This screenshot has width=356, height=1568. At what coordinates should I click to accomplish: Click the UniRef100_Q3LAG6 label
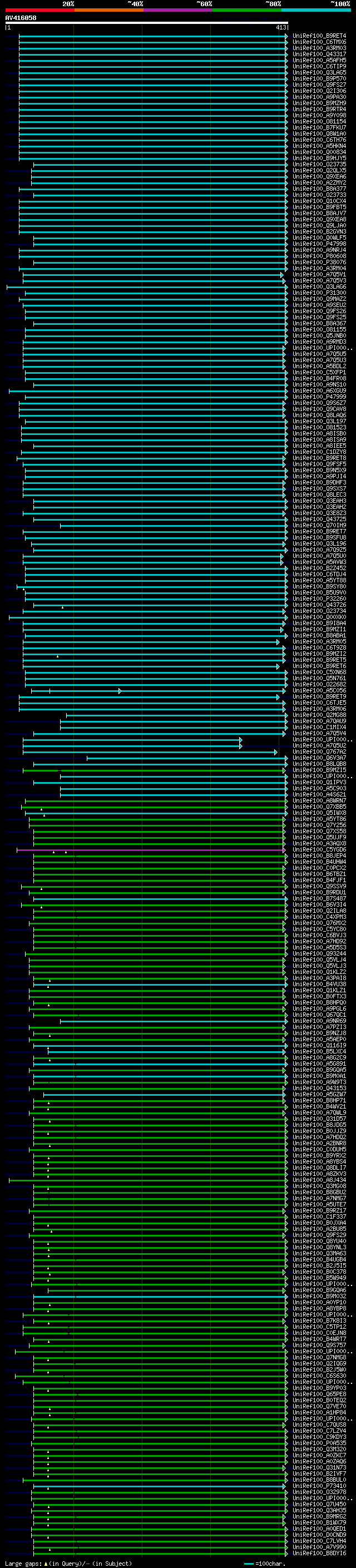click(x=319, y=286)
